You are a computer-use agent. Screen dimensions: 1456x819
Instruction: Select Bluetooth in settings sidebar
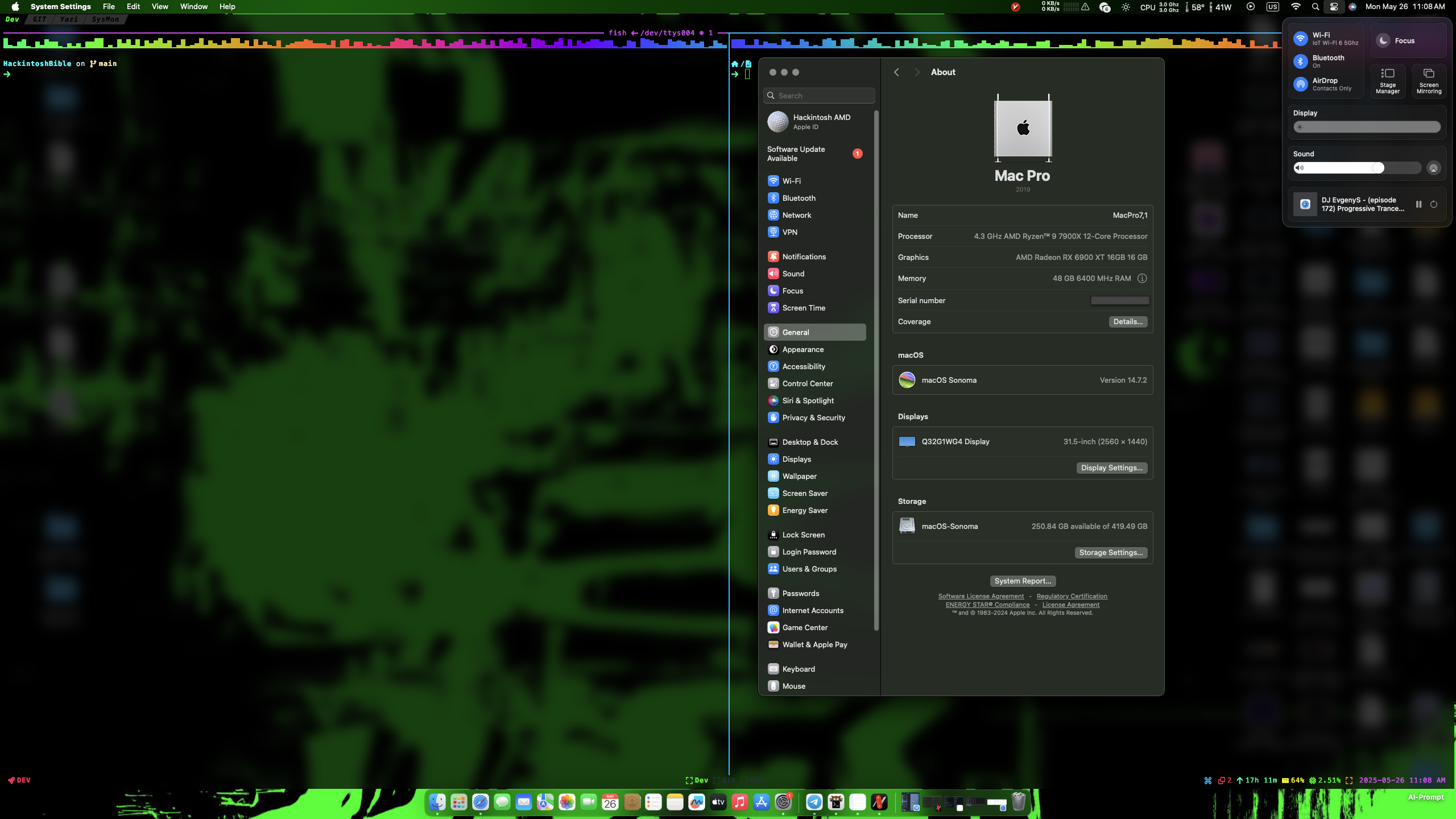click(x=799, y=198)
